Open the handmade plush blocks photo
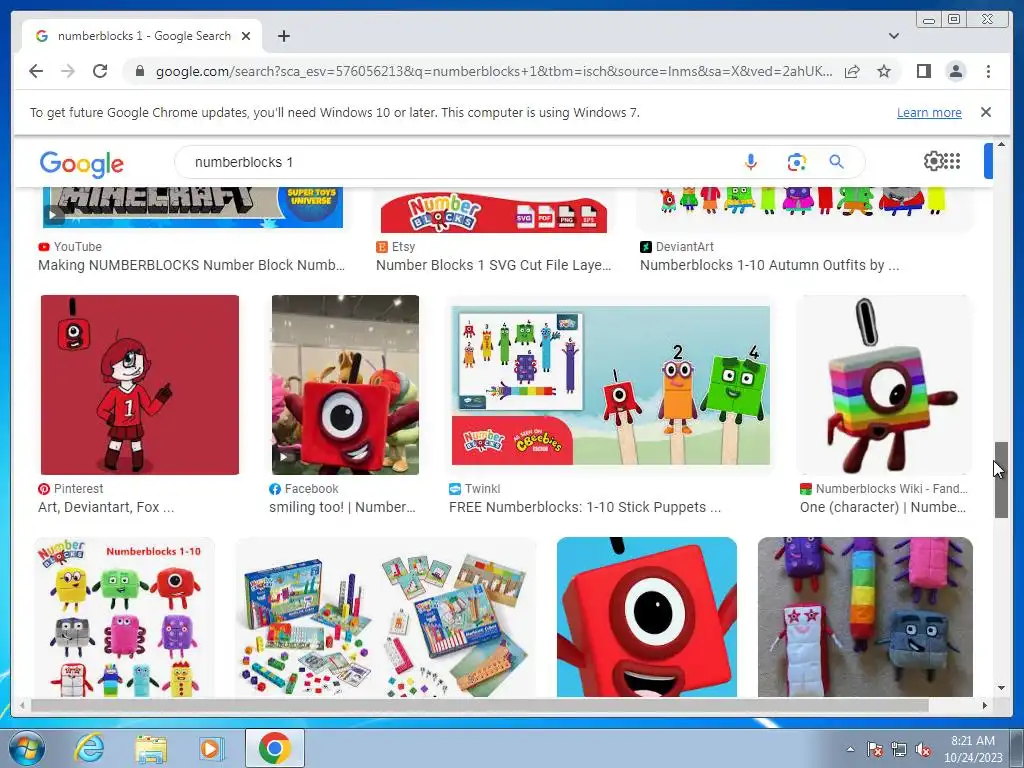 click(x=865, y=616)
